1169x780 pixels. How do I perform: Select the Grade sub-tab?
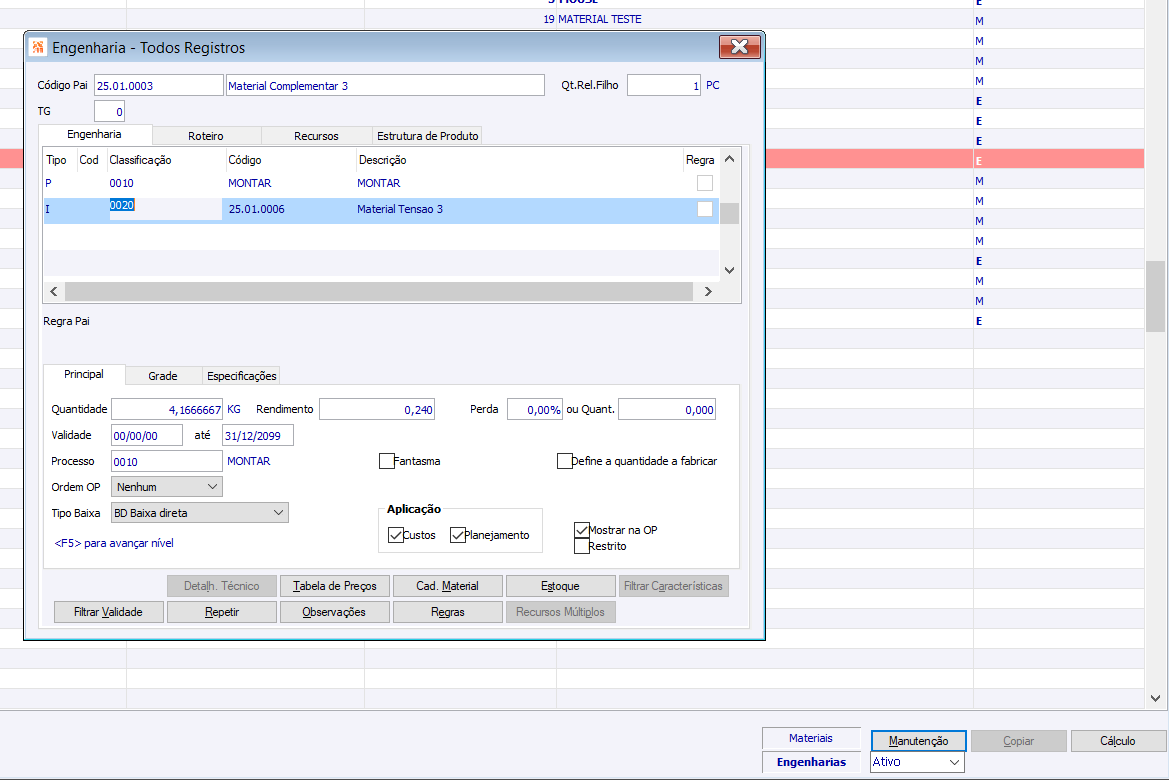[163, 376]
